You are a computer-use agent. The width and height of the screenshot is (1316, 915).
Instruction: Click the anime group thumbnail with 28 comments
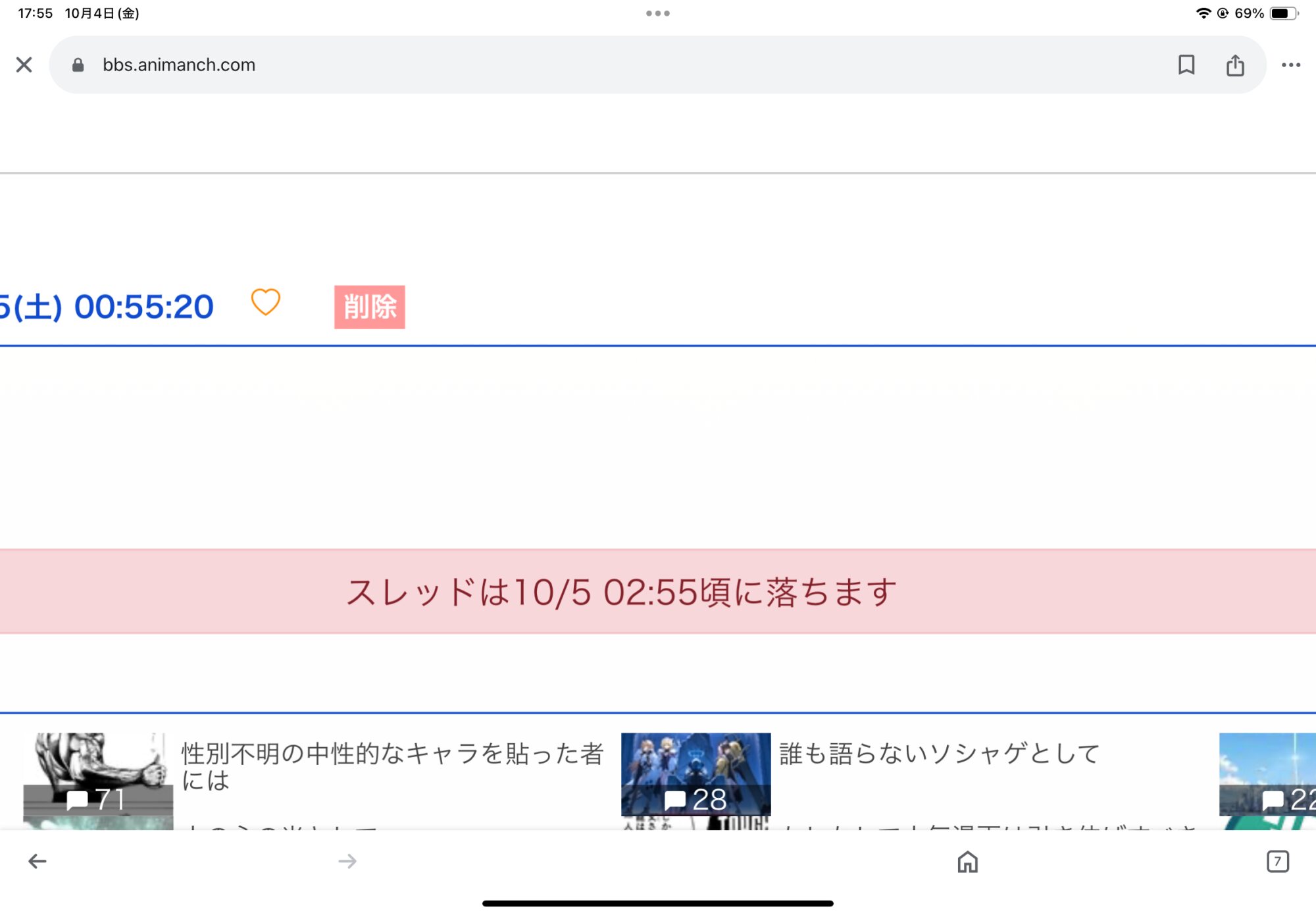click(696, 774)
